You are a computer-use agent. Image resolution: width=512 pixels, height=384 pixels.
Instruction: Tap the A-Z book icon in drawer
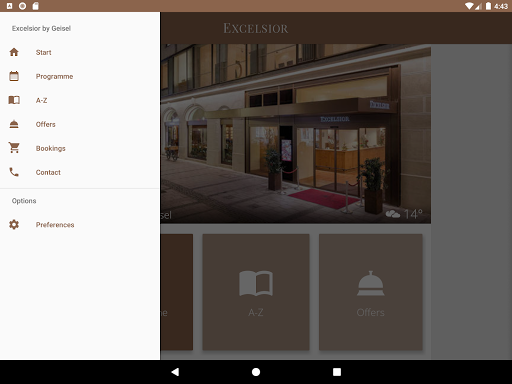pos(14,100)
